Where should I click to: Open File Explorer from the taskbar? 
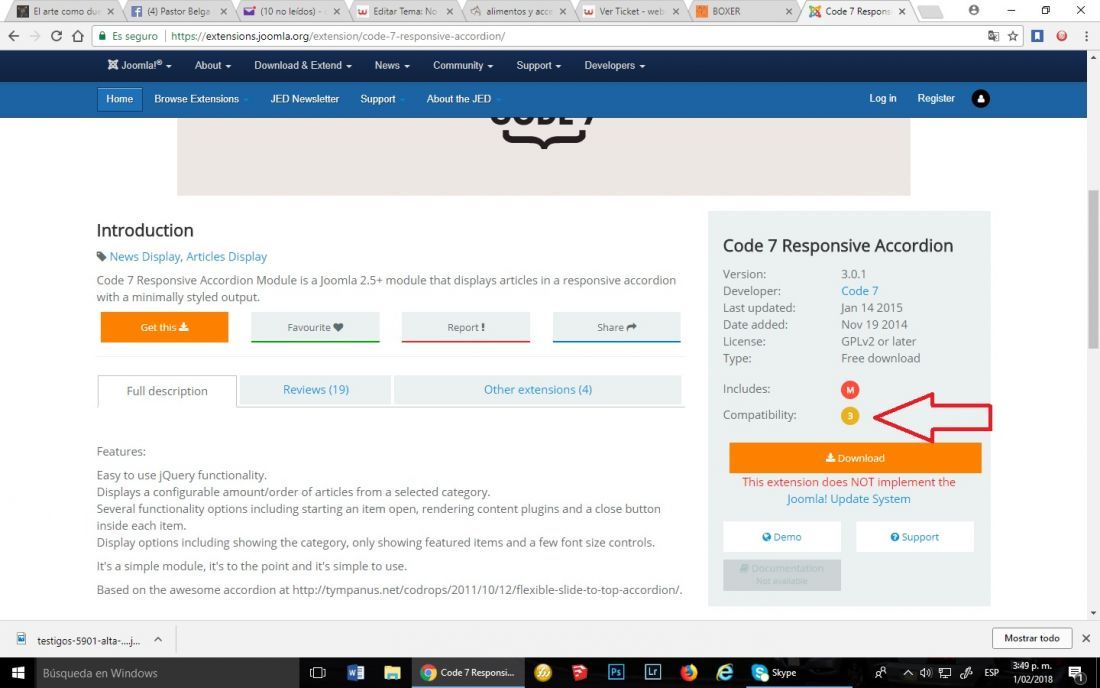click(x=392, y=673)
